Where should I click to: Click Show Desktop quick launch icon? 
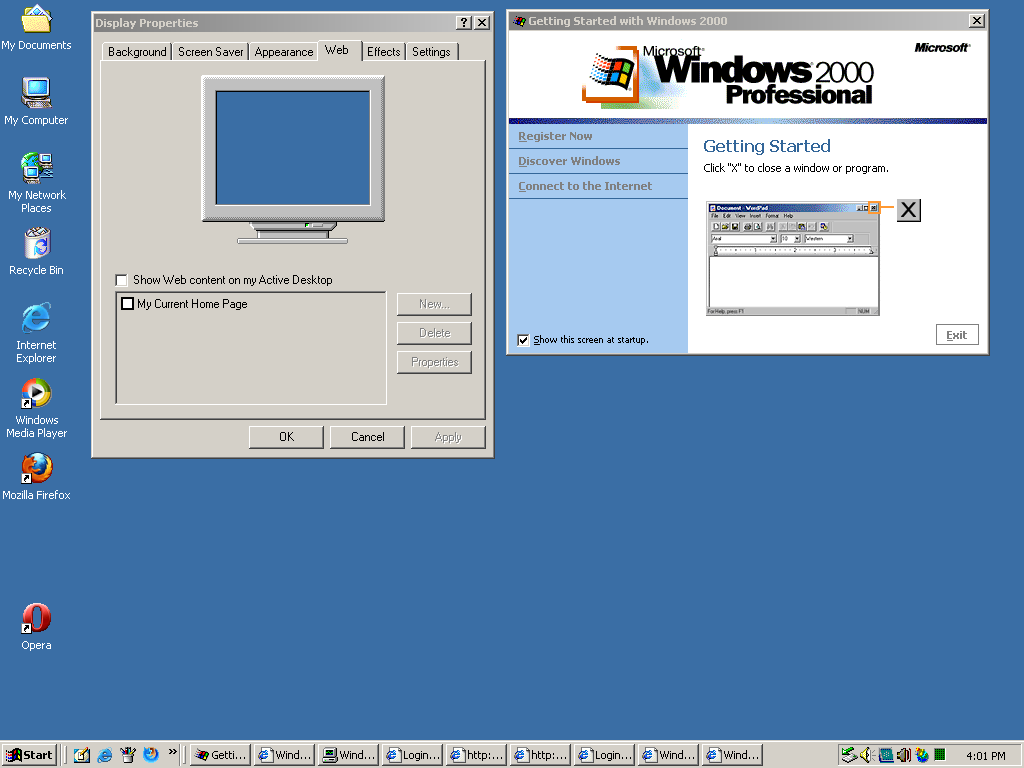[82, 755]
